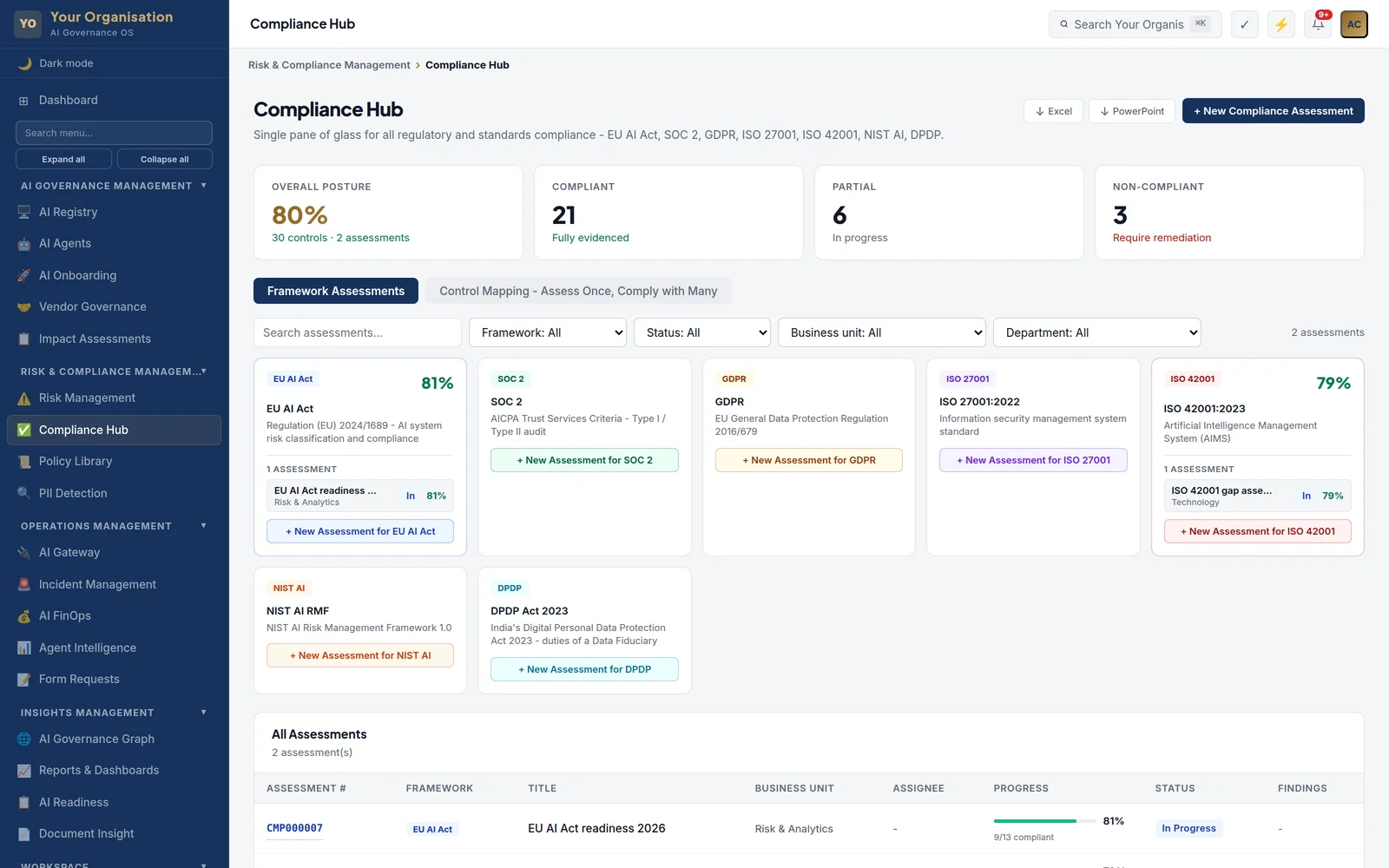The image size is (1389, 868).
Task: Export to PowerPoint
Action: click(x=1132, y=111)
